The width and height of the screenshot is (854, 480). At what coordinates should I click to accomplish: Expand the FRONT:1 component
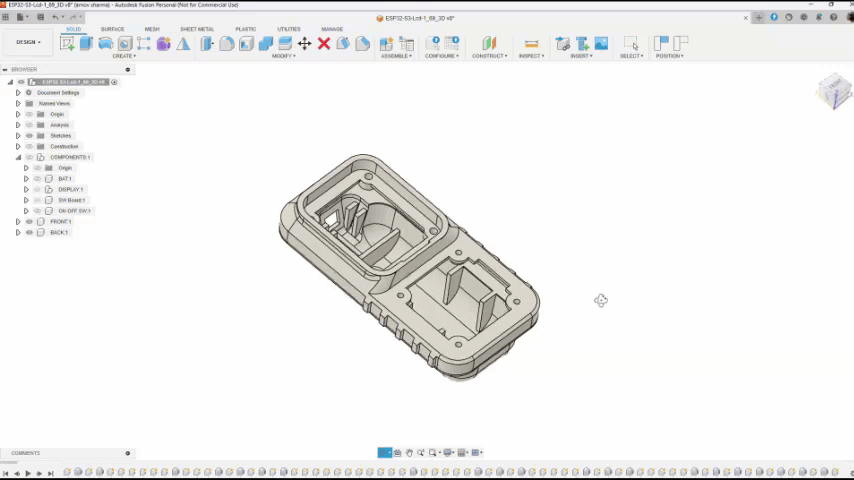click(x=18, y=222)
